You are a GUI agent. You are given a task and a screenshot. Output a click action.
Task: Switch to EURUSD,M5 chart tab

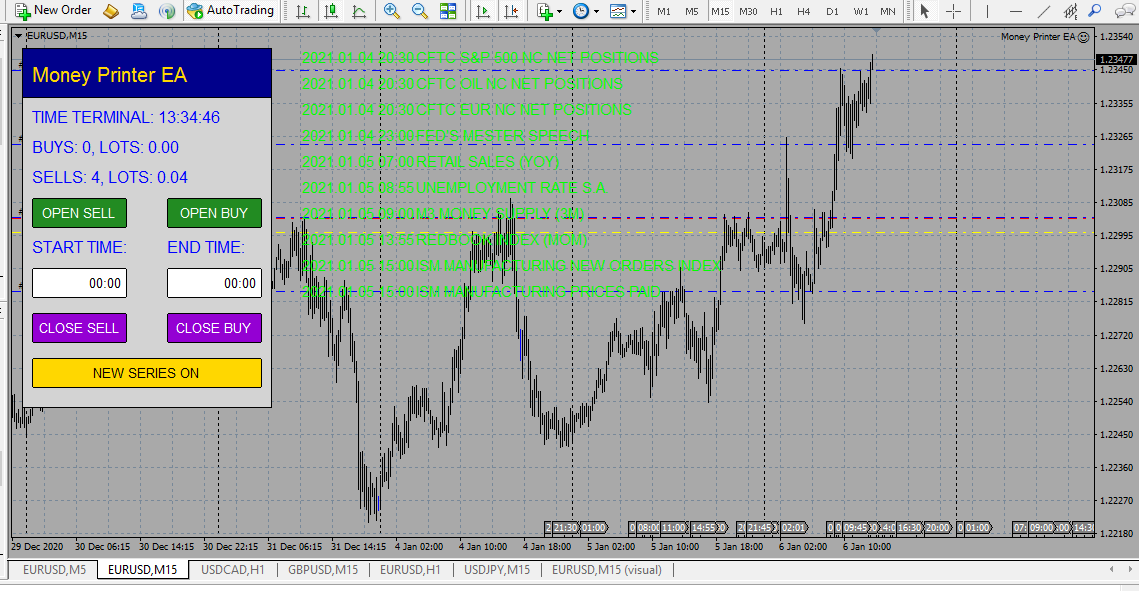[54, 570]
